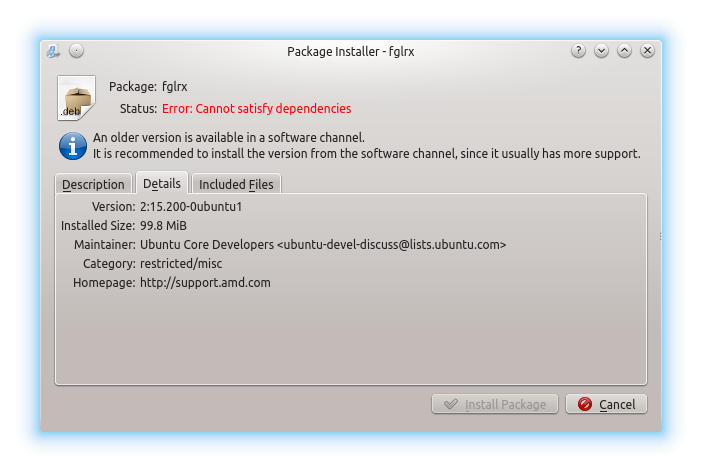Click the 99.8 MiB installed size value

click(x=164, y=225)
